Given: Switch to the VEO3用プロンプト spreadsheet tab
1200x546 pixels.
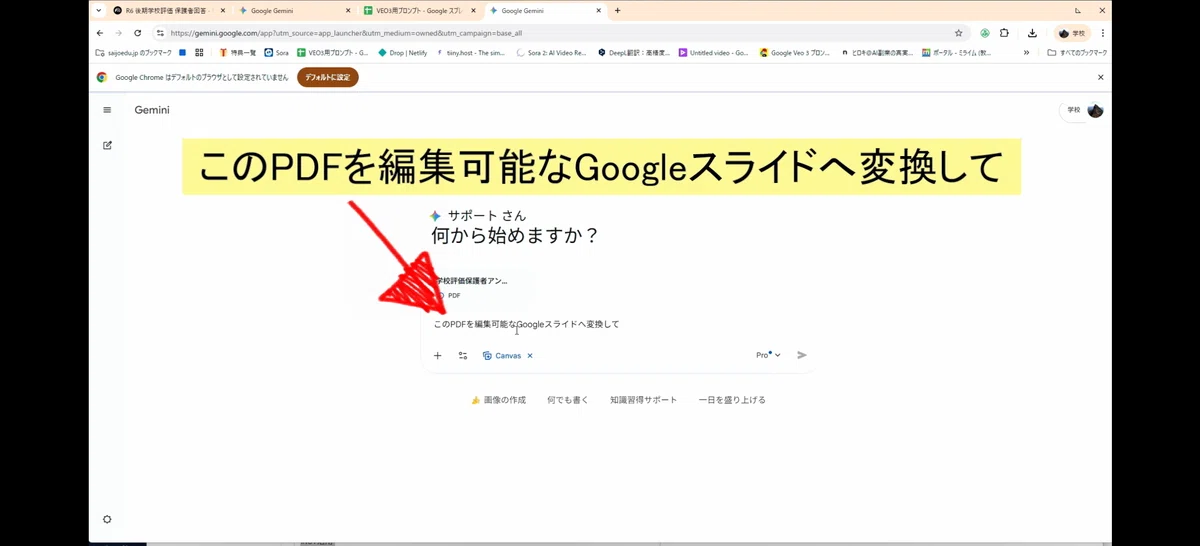Looking at the screenshot, I should [x=418, y=10].
